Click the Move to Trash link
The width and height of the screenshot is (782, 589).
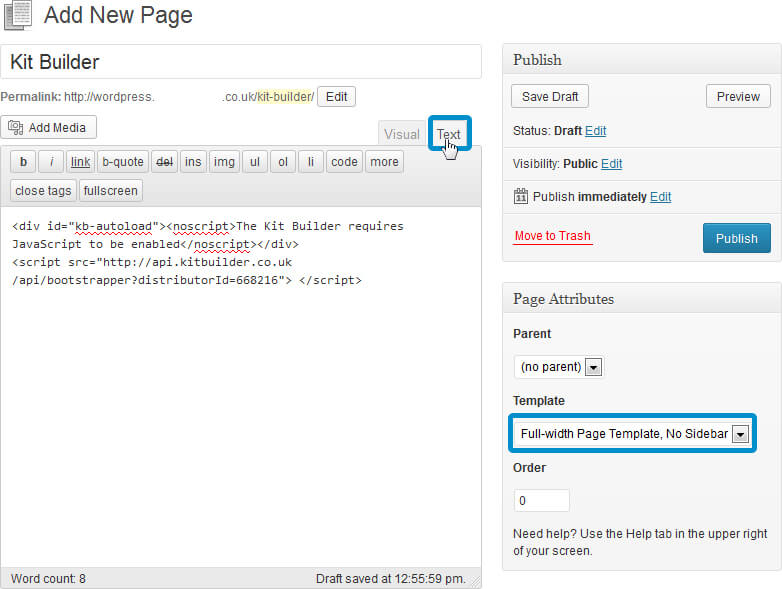pyautogui.click(x=553, y=236)
